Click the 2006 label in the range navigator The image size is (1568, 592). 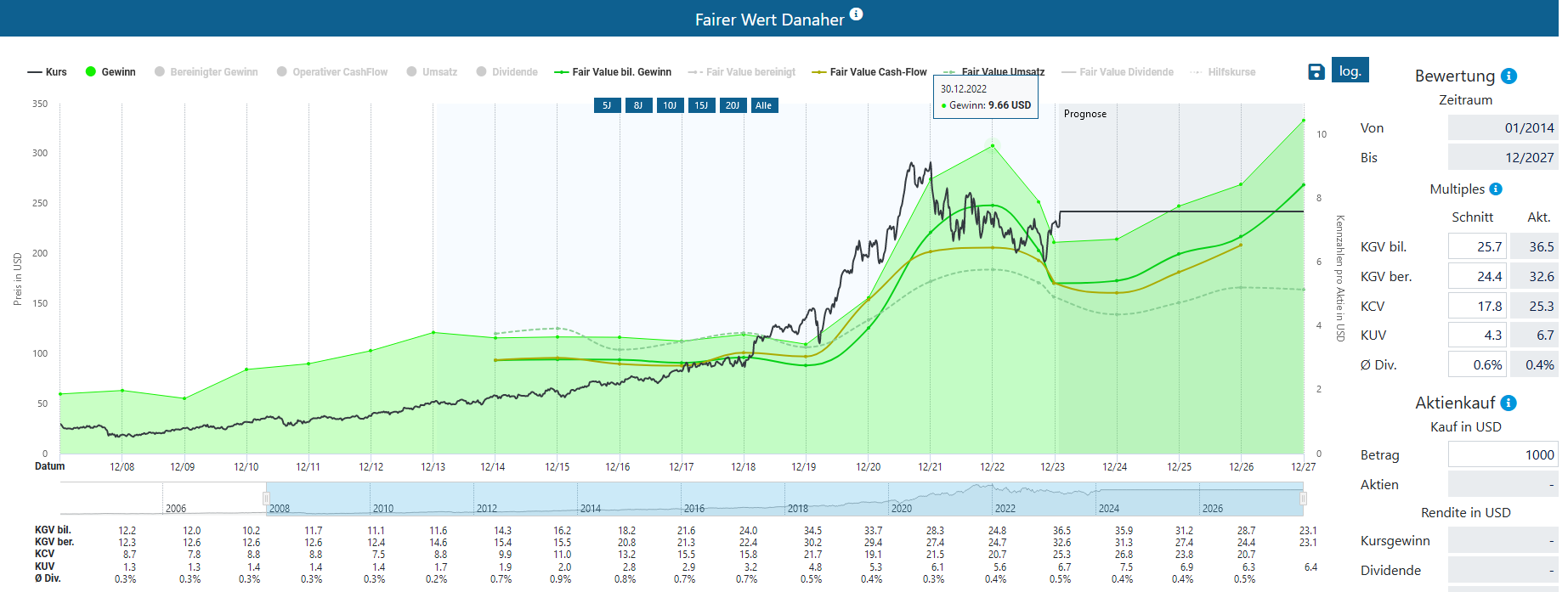(176, 509)
